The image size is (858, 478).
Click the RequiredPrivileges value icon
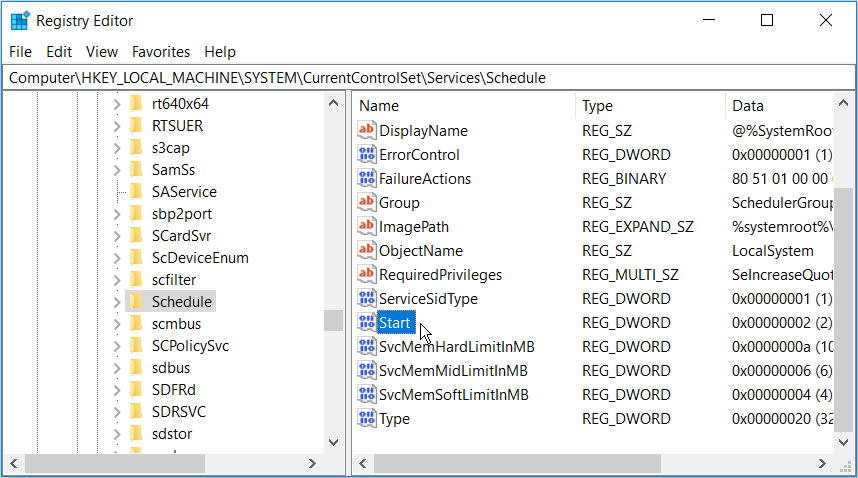pyautogui.click(x=366, y=275)
